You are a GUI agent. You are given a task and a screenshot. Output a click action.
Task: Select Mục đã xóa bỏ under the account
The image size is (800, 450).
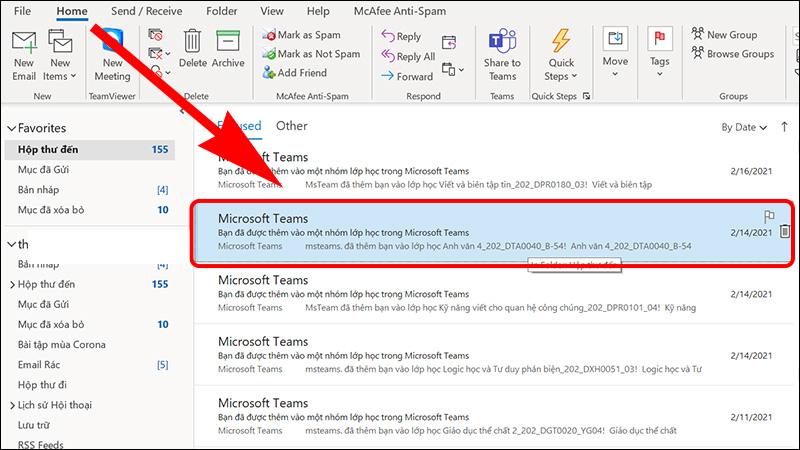pyautogui.click(x=90, y=324)
